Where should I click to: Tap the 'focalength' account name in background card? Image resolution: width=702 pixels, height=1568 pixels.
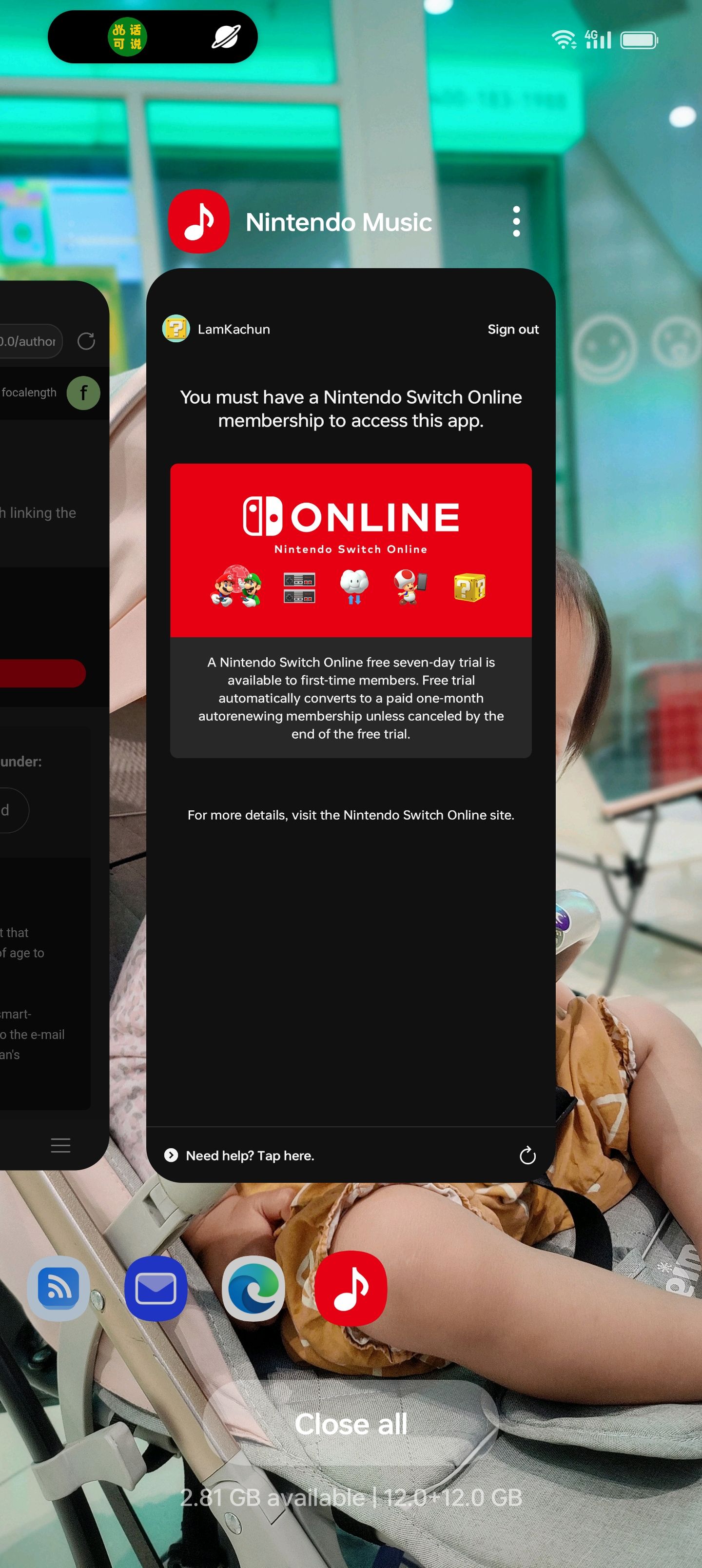pyautogui.click(x=29, y=392)
